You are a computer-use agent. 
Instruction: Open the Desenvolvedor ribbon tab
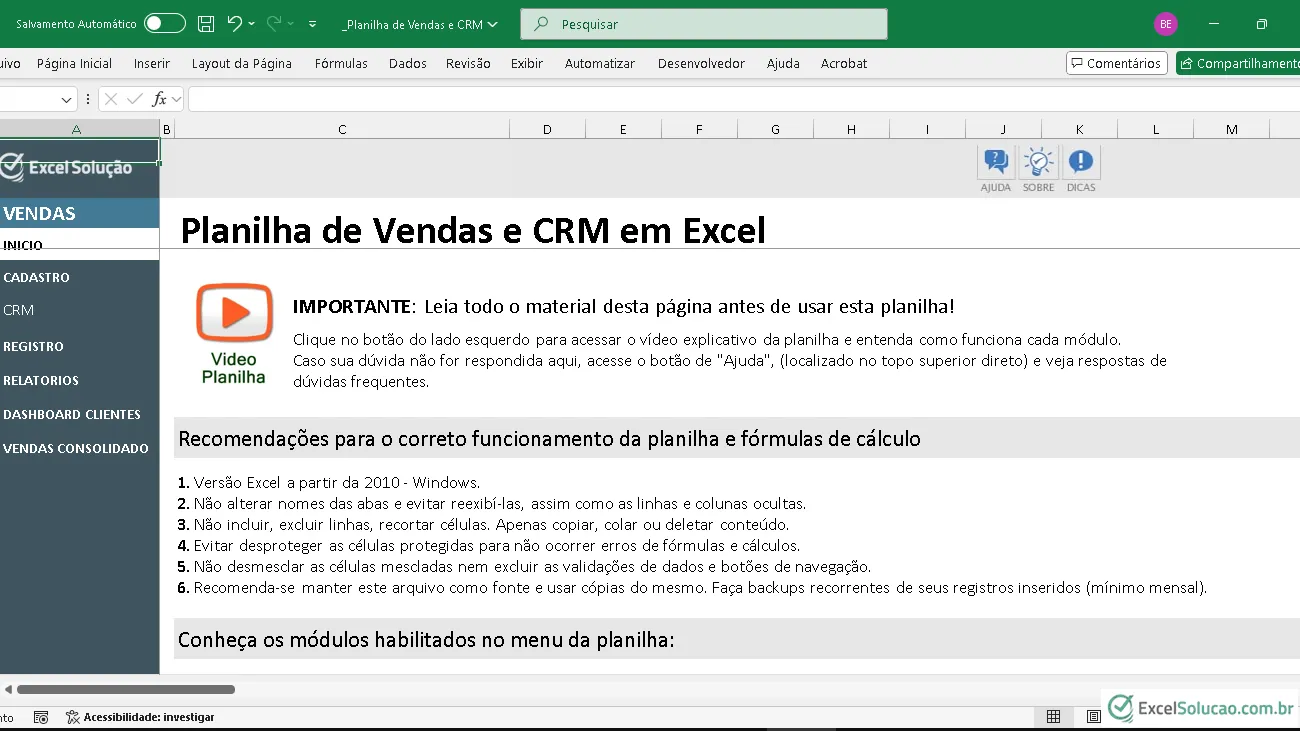click(701, 63)
